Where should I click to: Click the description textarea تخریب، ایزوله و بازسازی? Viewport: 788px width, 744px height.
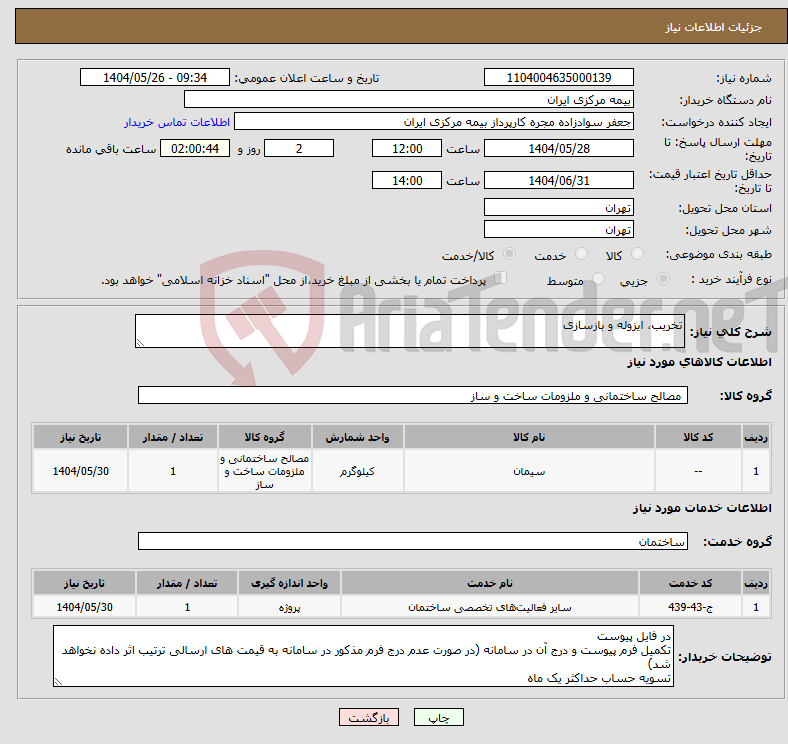(410, 331)
